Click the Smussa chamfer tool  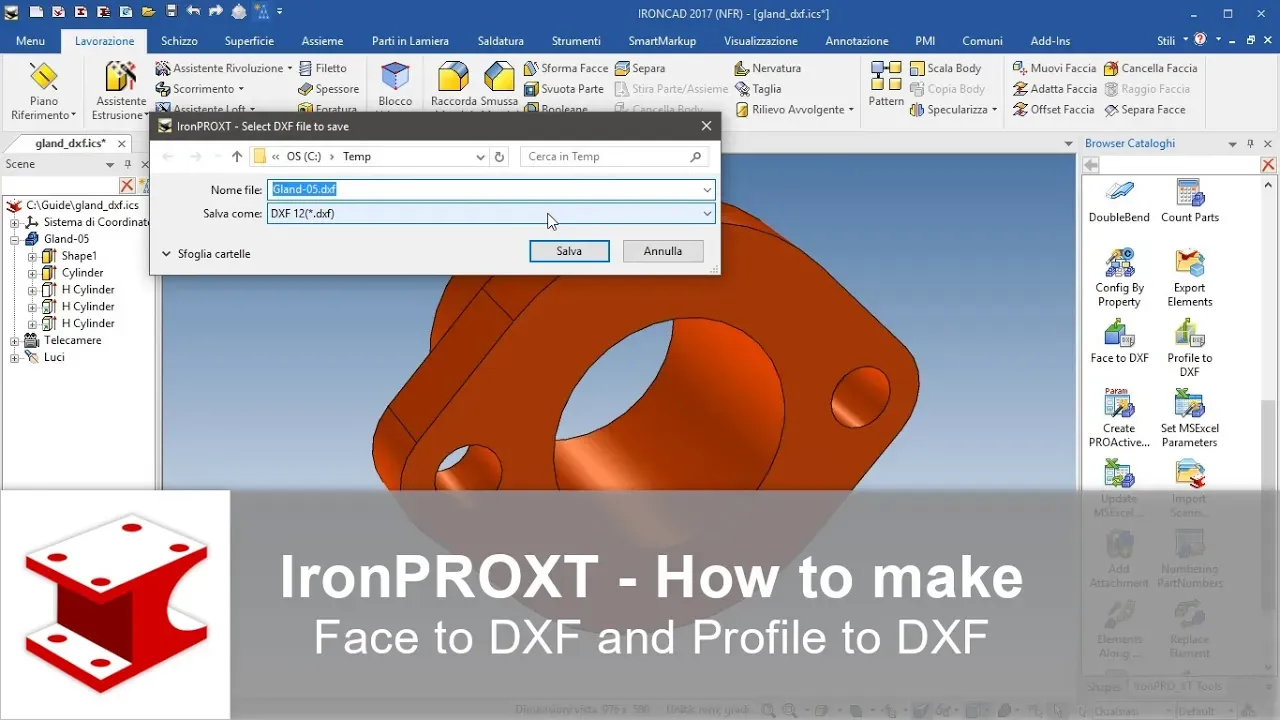click(x=498, y=86)
